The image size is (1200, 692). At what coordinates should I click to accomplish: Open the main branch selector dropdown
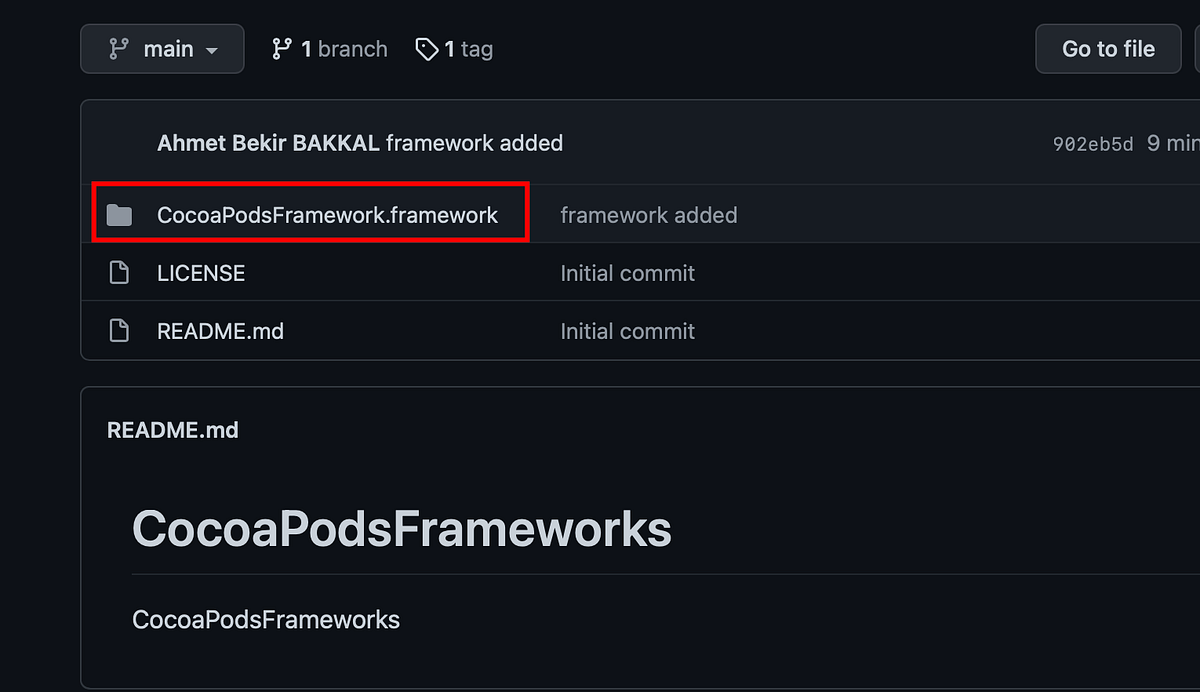pyautogui.click(x=162, y=48)
